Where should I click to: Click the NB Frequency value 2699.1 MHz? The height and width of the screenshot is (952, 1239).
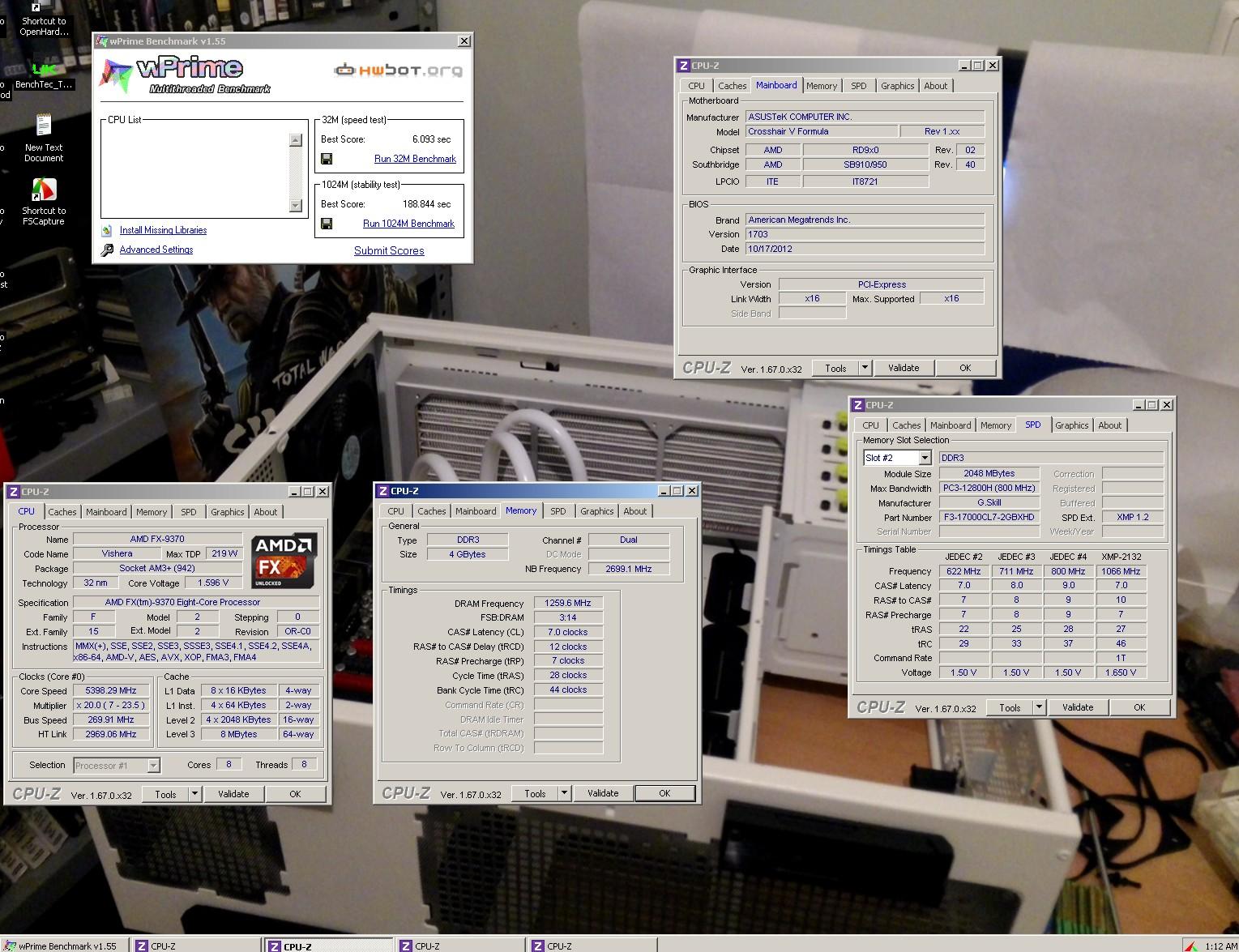click(629, 569)
